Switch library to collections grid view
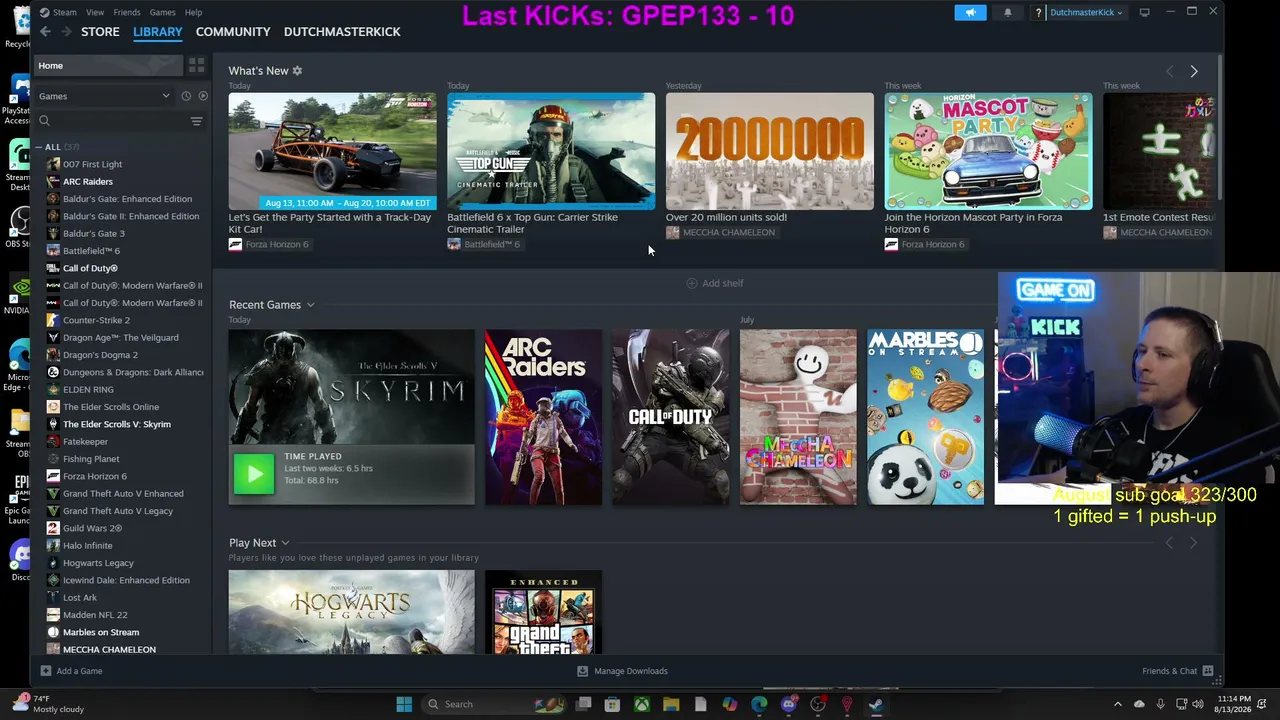1280x720 pixels. [x=196, y=65]
